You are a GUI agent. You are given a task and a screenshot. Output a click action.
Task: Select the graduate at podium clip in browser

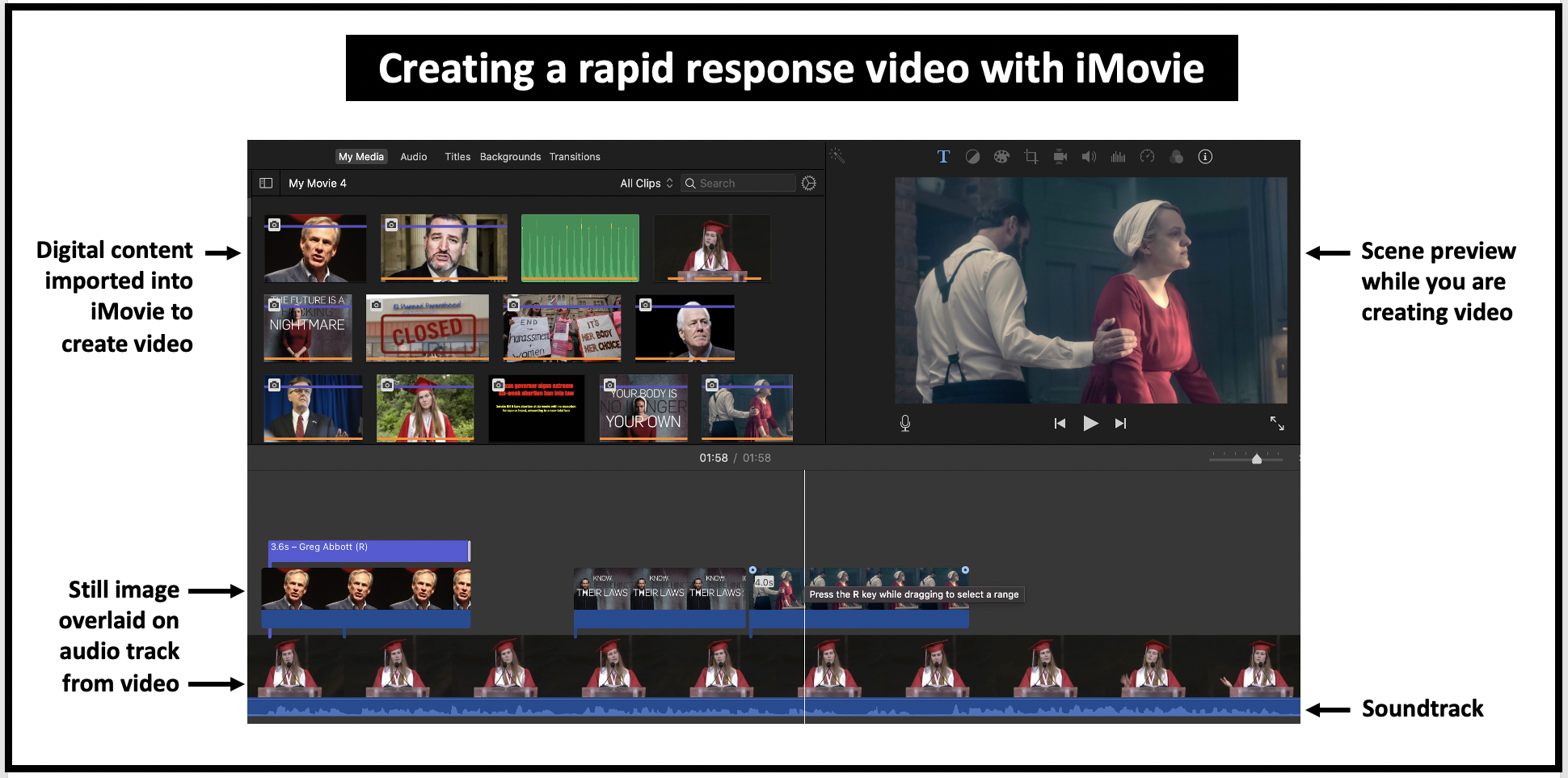point(711,247)
